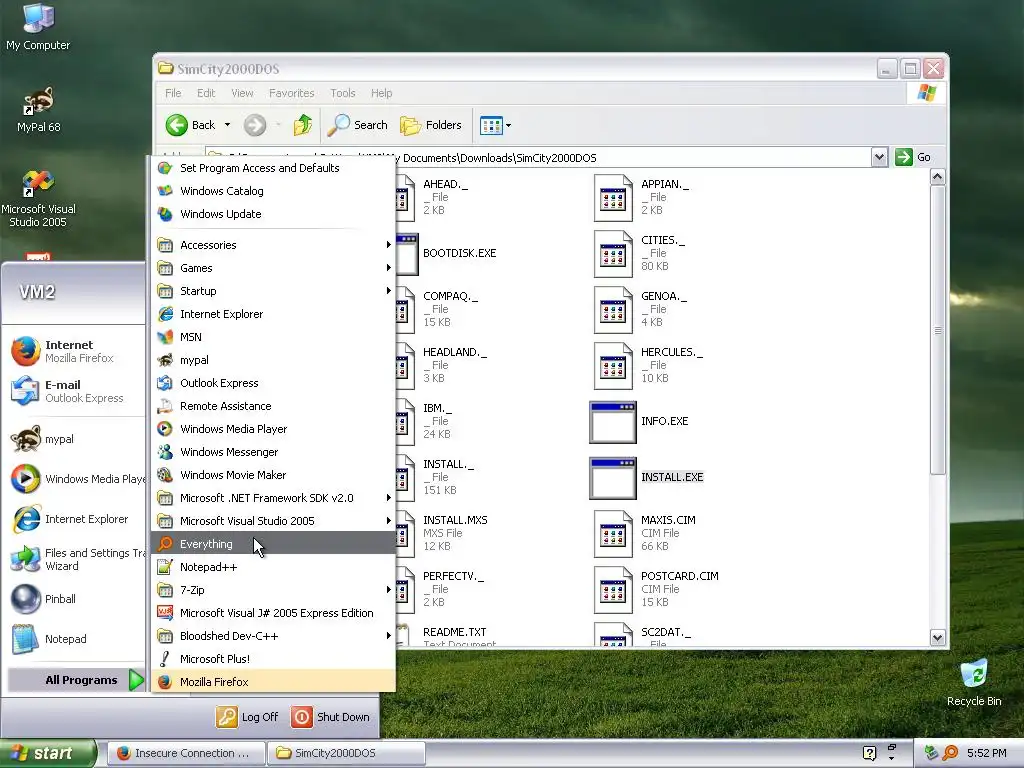1024x768 pixels.
Task: Open Microsoft Visual Studio 2005 desktop shortcut
Action: 38,199
